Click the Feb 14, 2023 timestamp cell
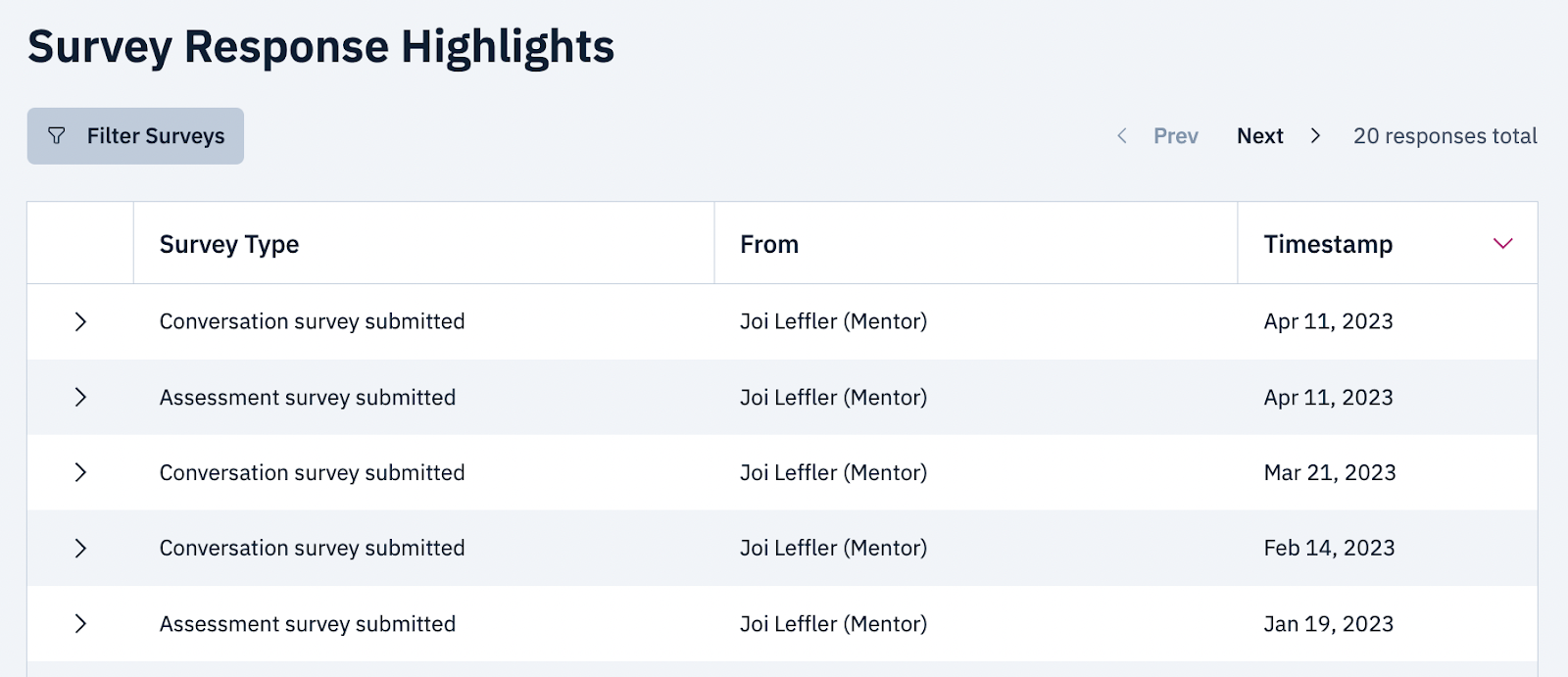The width and height of the screenshot is (1568, 677). pos(1329,548)
